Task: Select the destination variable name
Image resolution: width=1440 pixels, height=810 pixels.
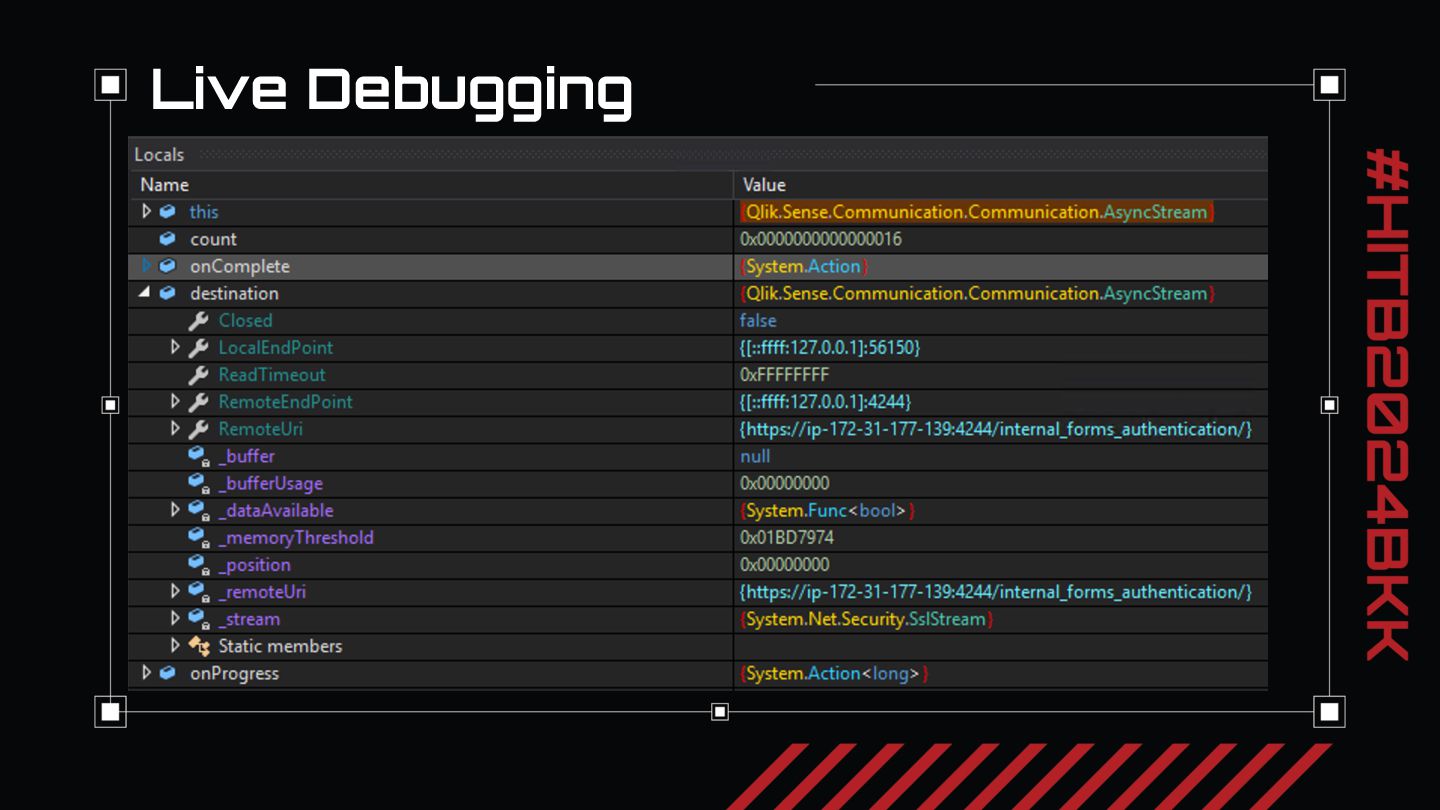Action: click(234, 293)
